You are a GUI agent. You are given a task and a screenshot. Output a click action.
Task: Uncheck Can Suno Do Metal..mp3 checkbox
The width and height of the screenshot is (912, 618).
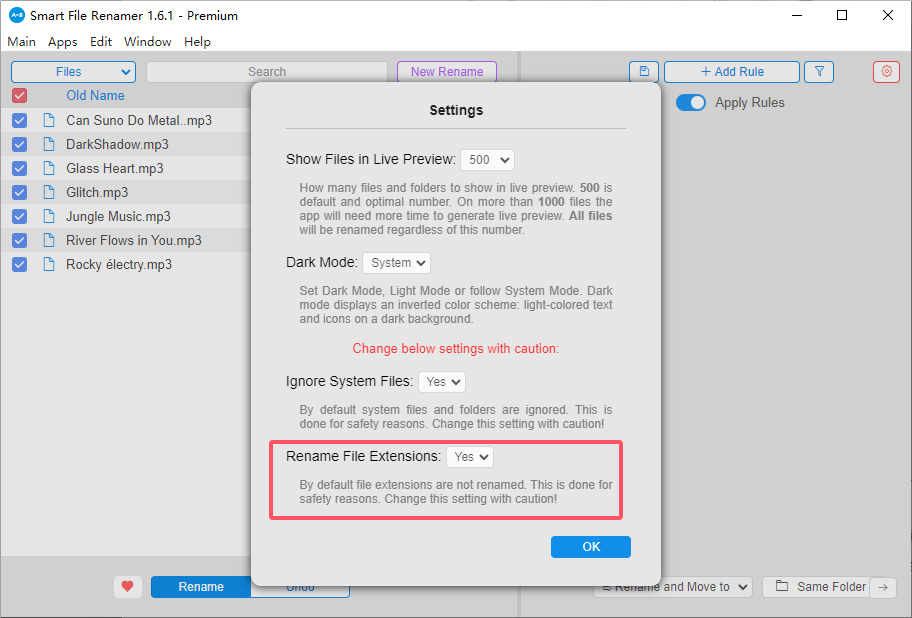[19, 120]
